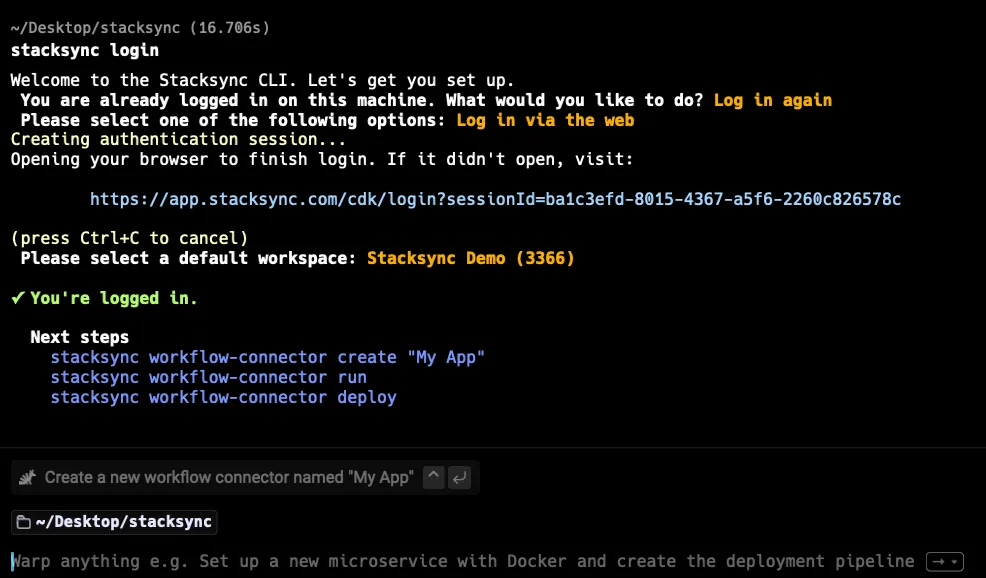This screenshot has width=986, height=578.
Task: Click the green checkmark success icon
Action: tap(18, 298)
